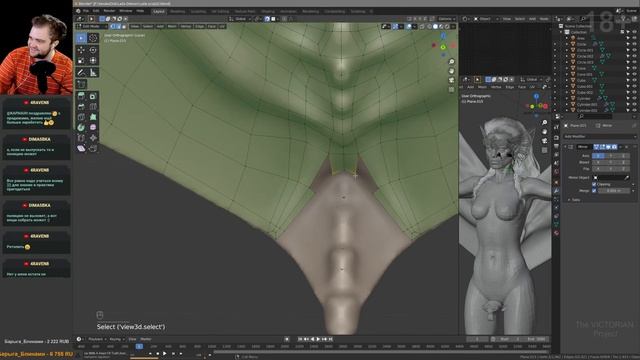Click pan hand icon in main viewport
This screenshot has width=640, height=360.
[451, 71]
